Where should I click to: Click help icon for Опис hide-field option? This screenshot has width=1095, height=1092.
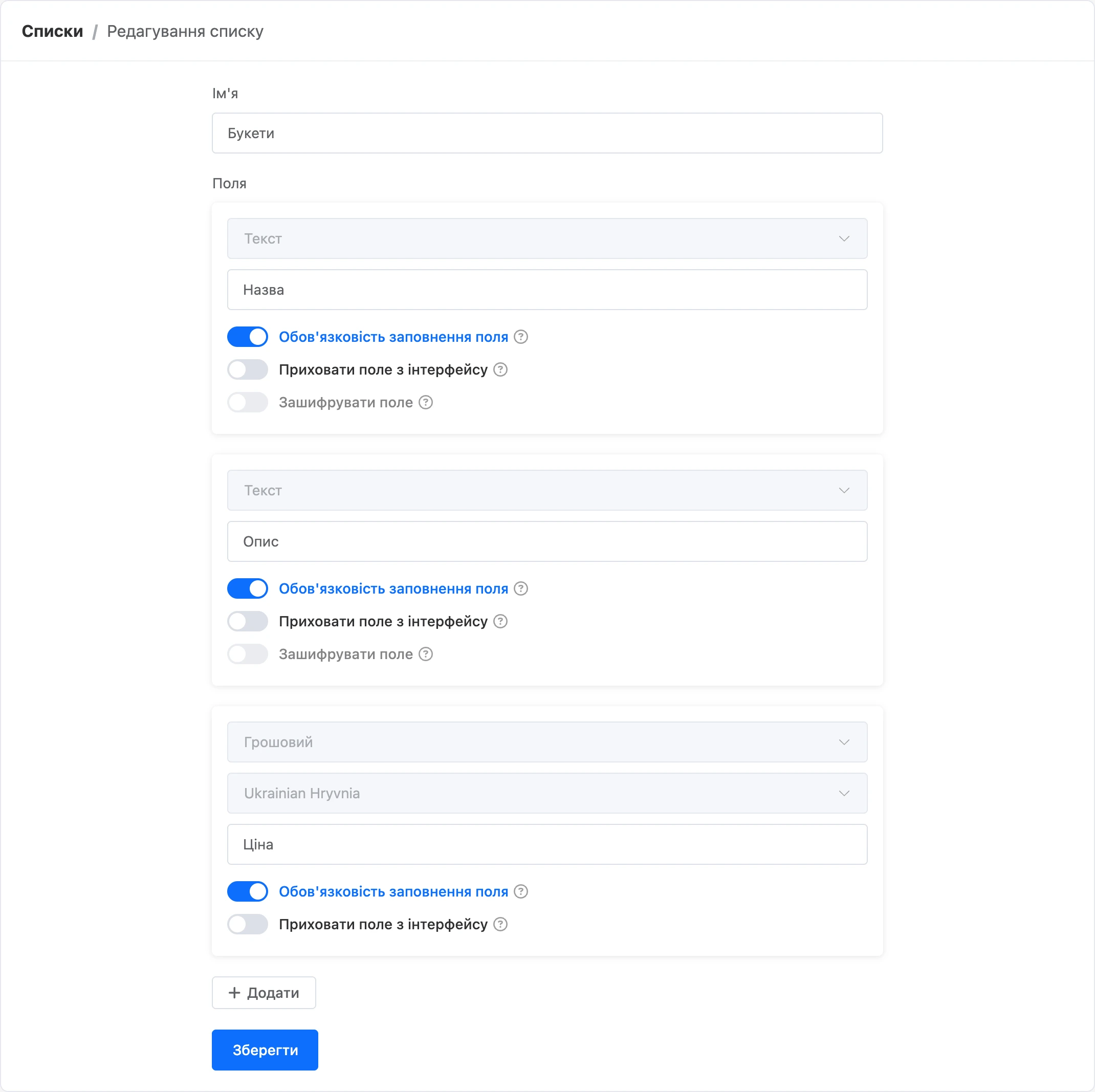(x=500, y=622)
